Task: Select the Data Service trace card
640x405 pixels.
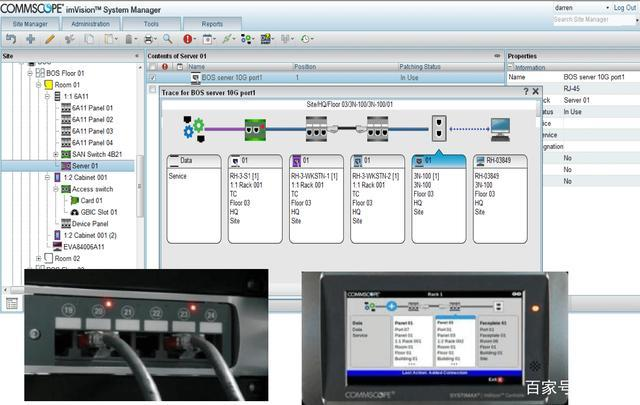Action: 194,199
